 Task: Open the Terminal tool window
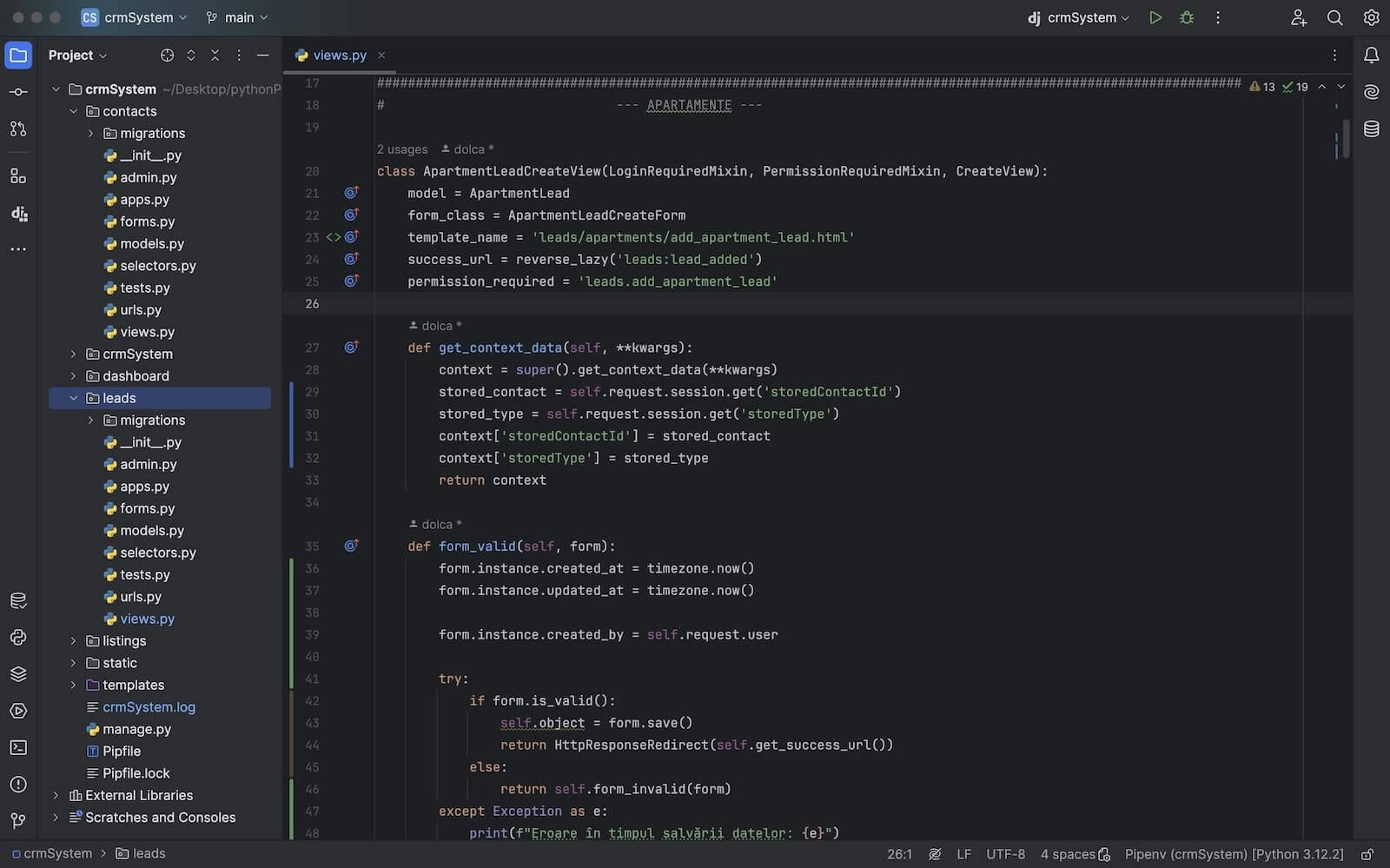coord(18,747)
